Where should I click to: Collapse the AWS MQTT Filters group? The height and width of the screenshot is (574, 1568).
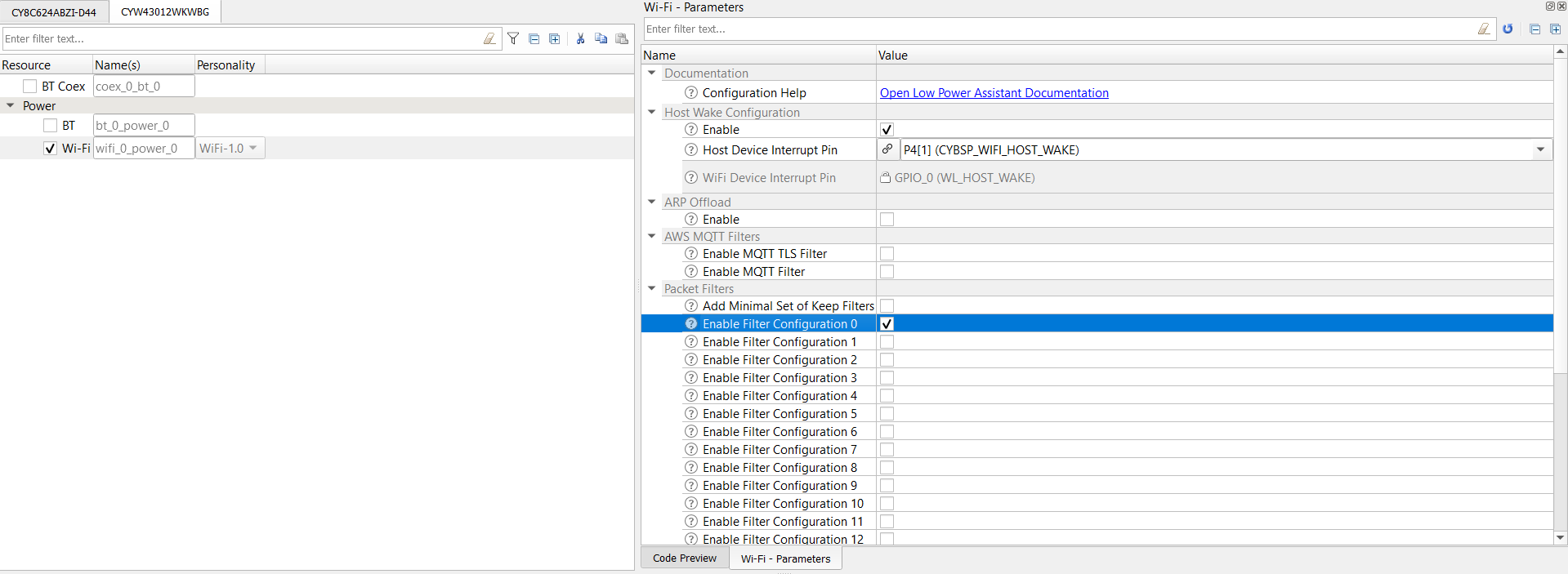click(651, 236)
